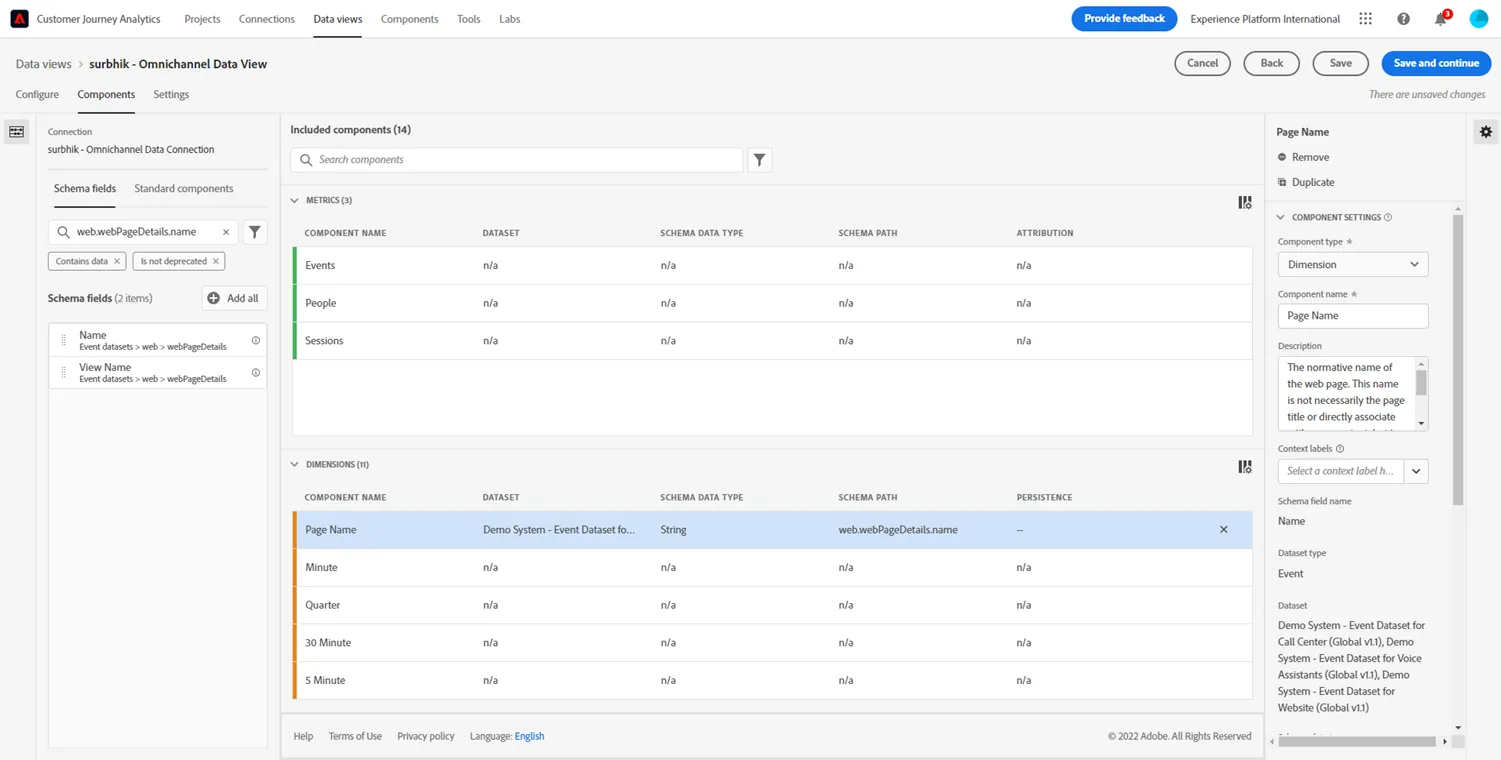
Task: Open the Language English selector
Action: pos(529,736)
